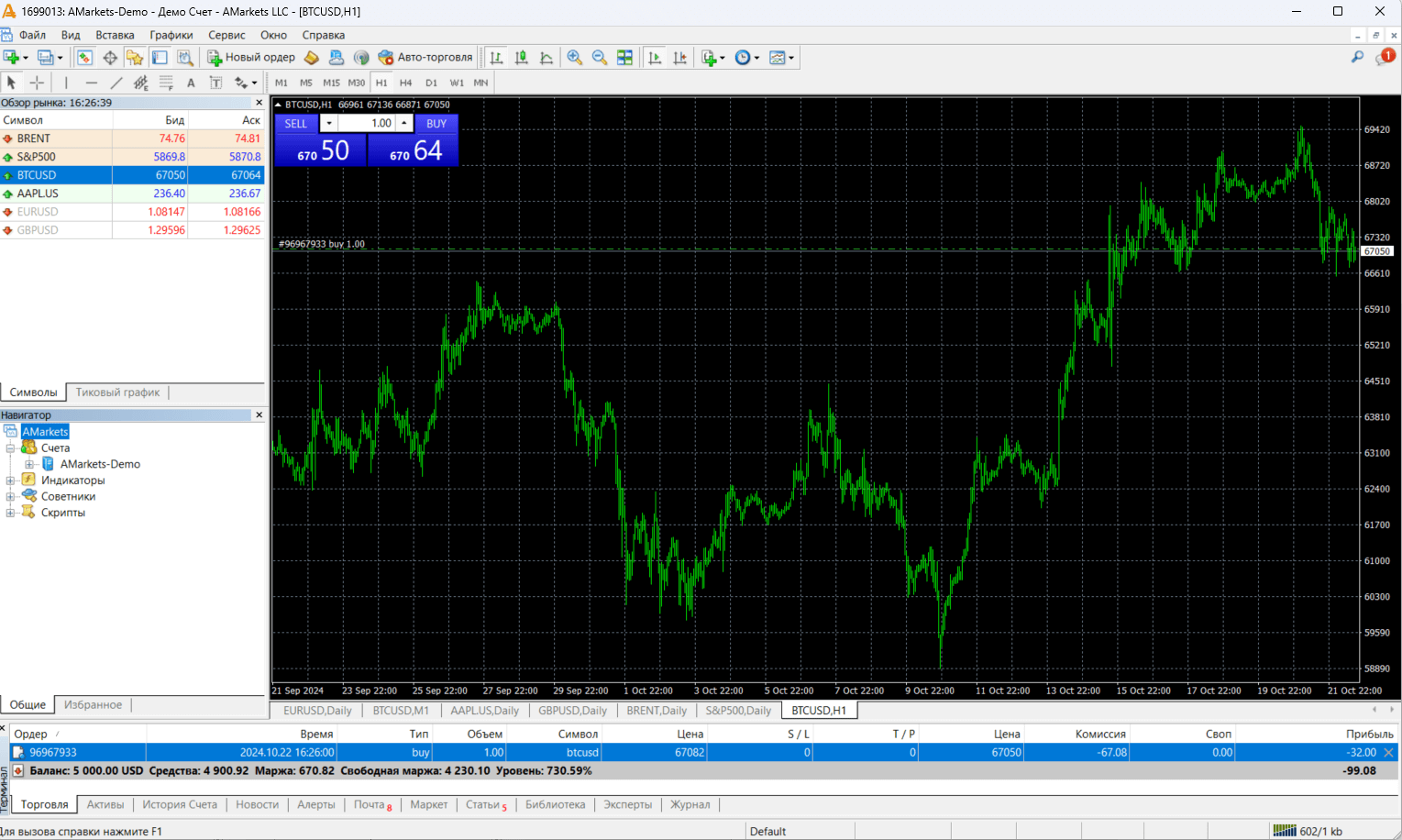Click the tile windows grid icon

point(624,58)
